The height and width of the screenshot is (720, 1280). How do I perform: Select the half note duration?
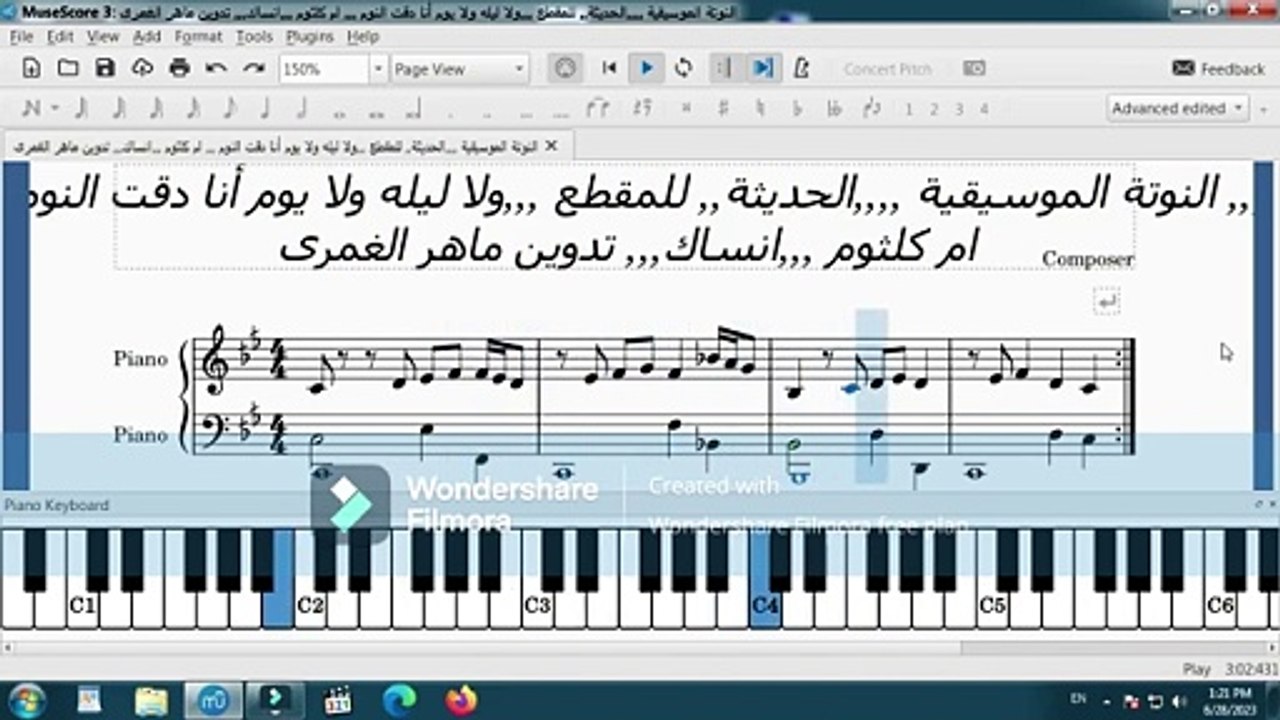tap(302, 108)
